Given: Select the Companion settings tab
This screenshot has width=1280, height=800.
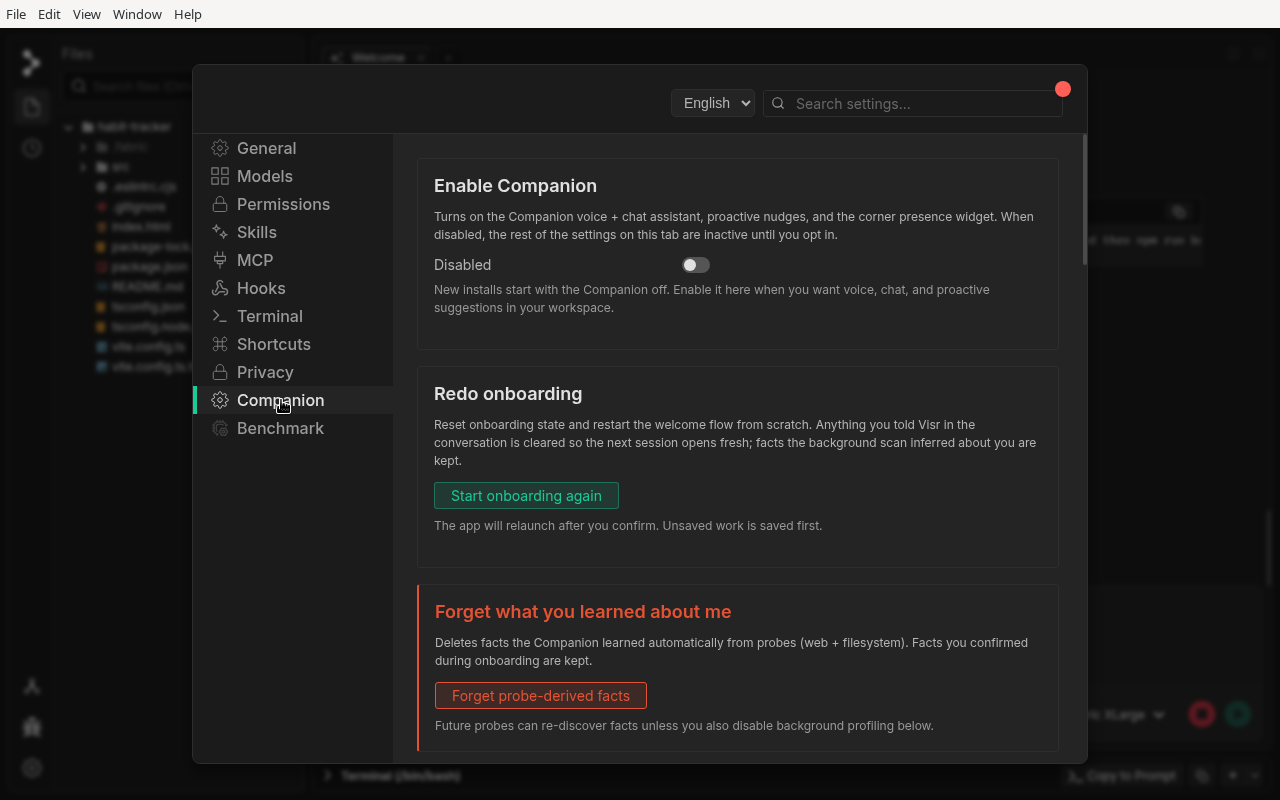Looking at the screenshot, I should (x=293, y=400).
